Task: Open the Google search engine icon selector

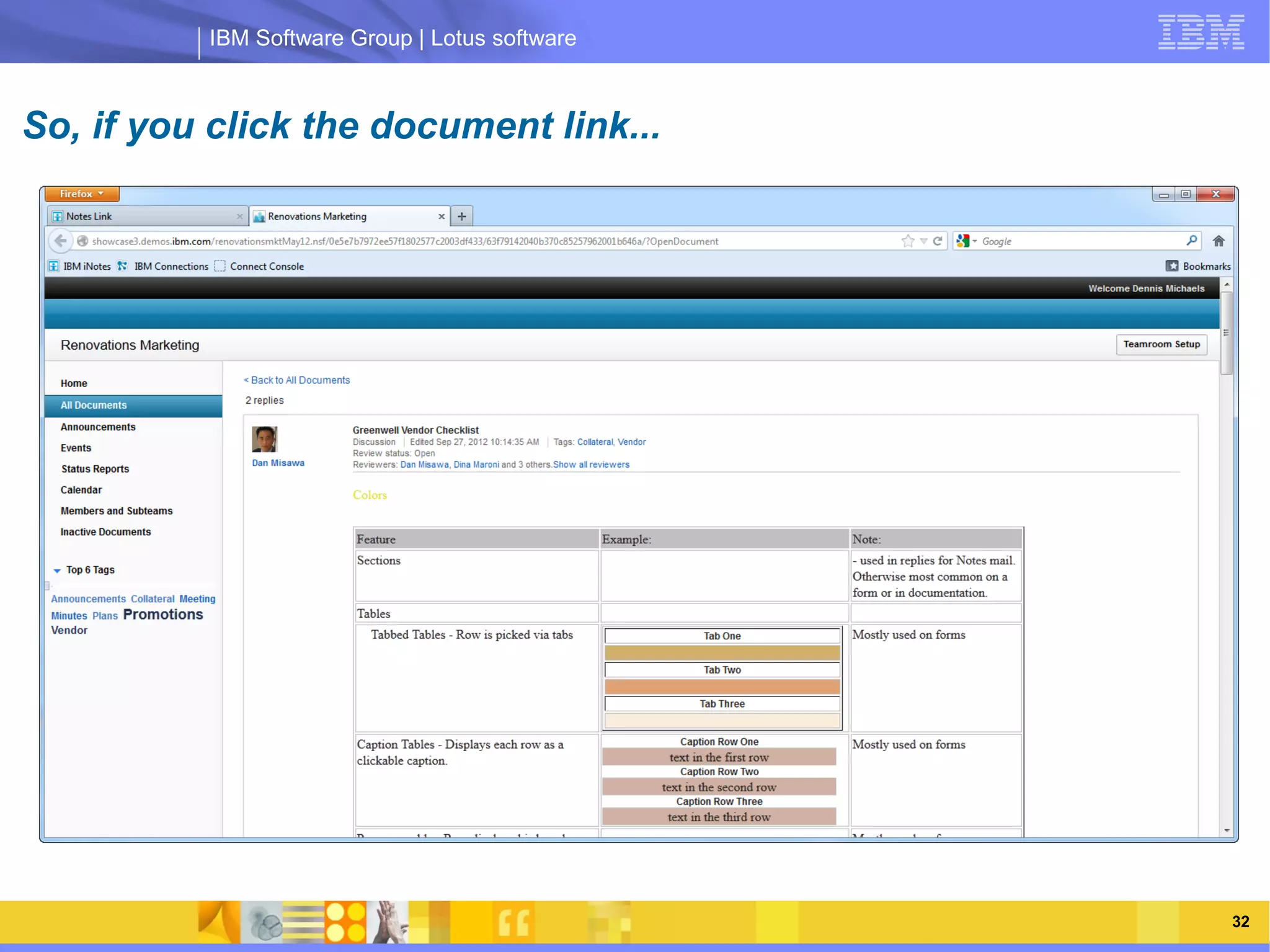Action: click(x=966, y=241)
